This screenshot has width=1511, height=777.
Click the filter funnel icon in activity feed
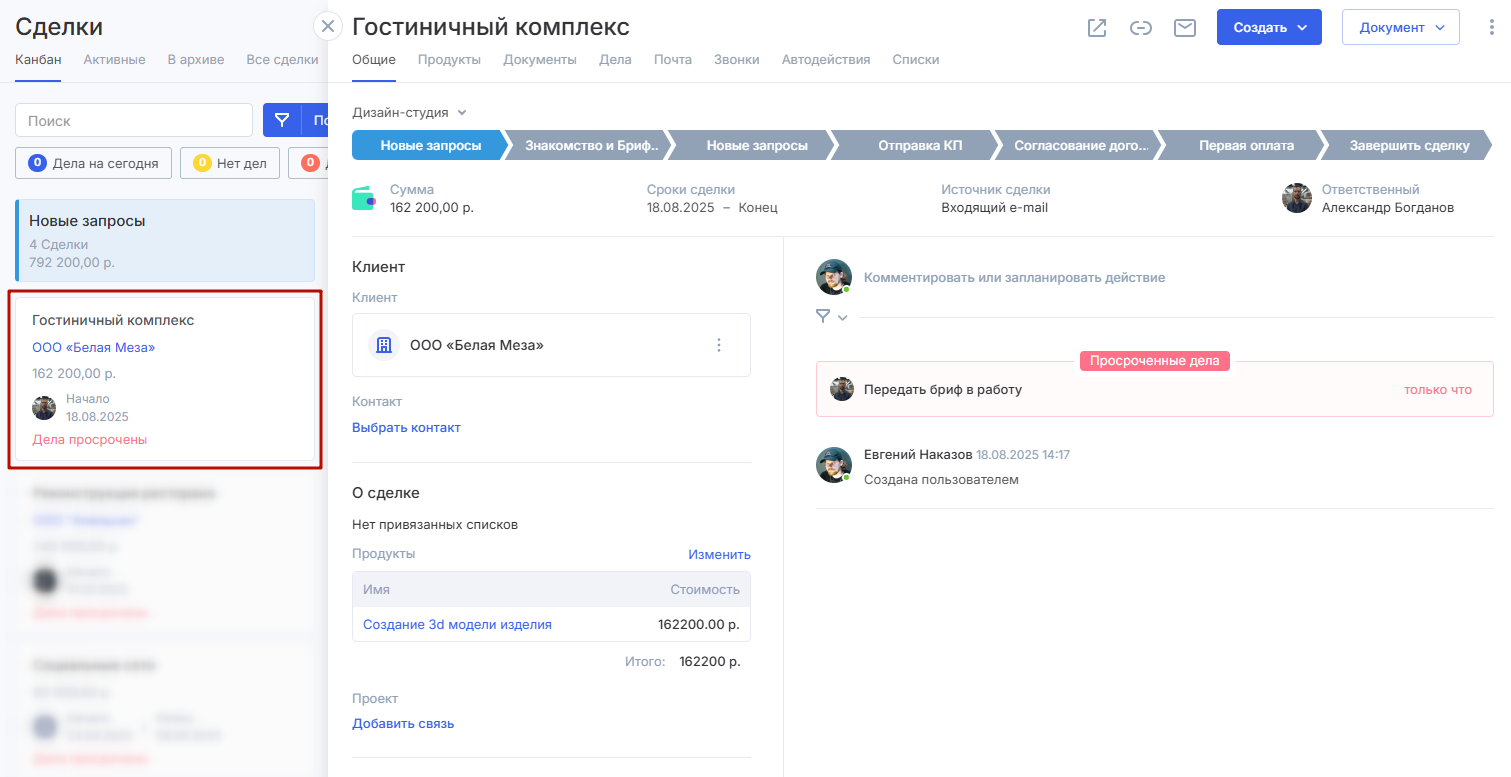823,317
